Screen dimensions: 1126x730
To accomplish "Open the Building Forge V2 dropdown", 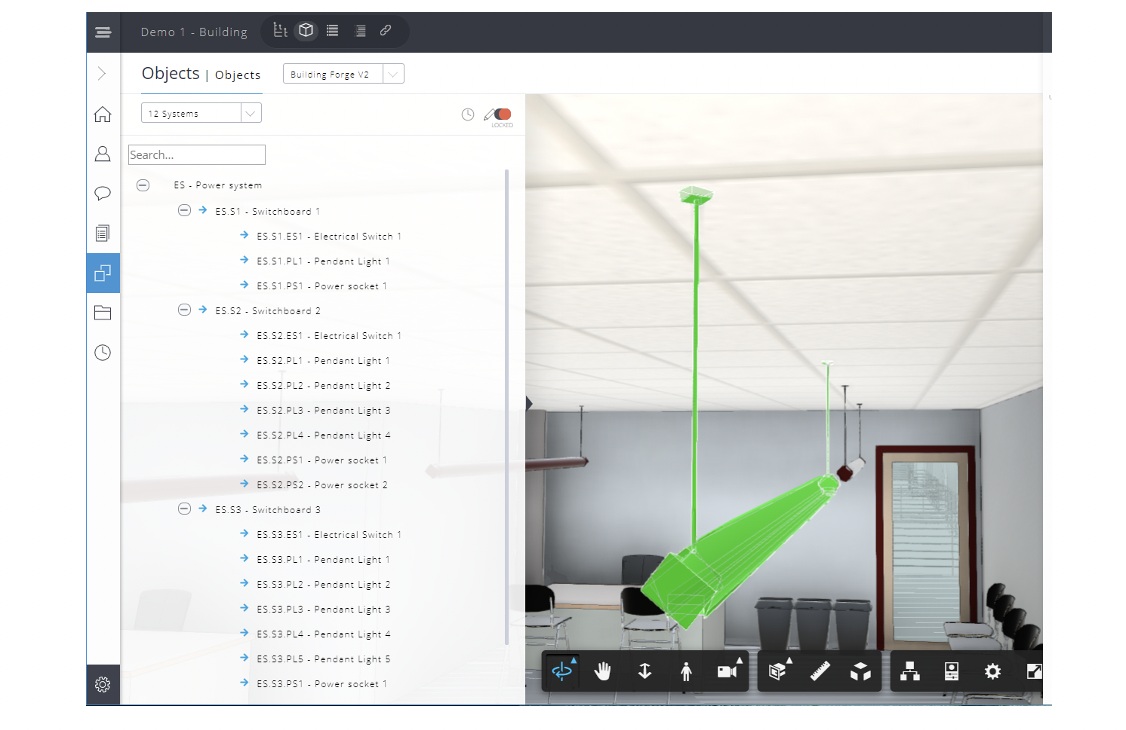I will tap(343, 74).
